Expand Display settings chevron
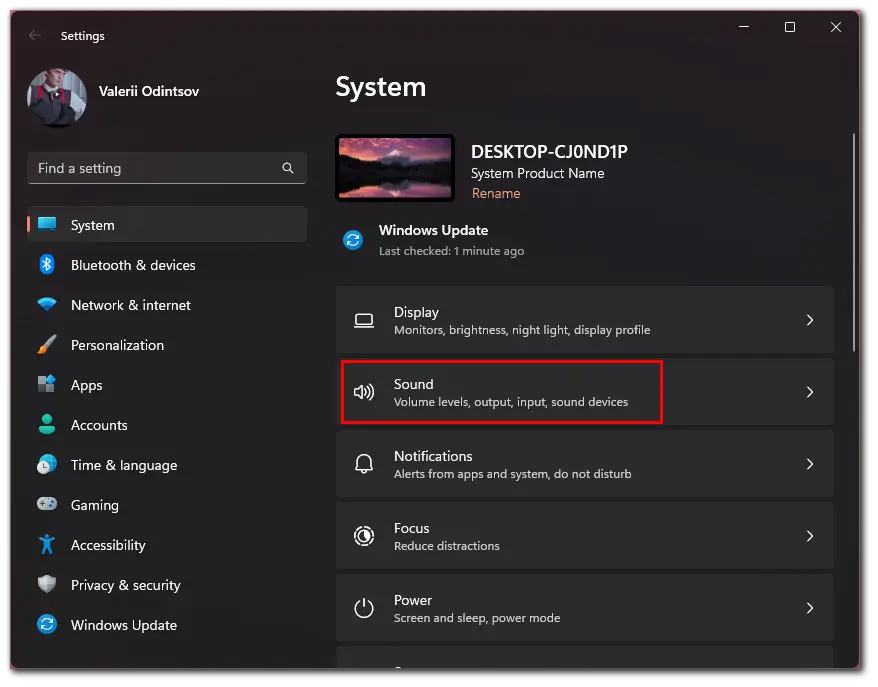This screenshot has height=687, width=878. [810, 320]
